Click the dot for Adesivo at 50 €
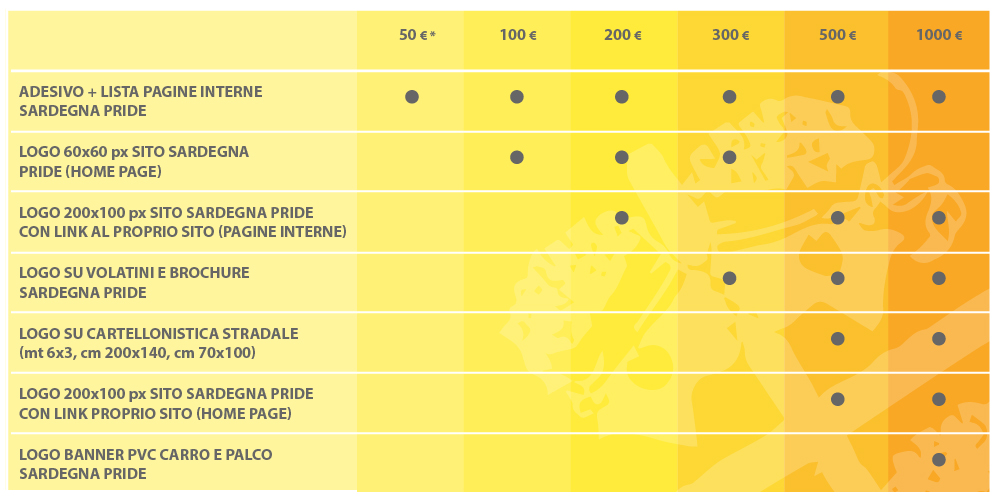 coord(412,97)
